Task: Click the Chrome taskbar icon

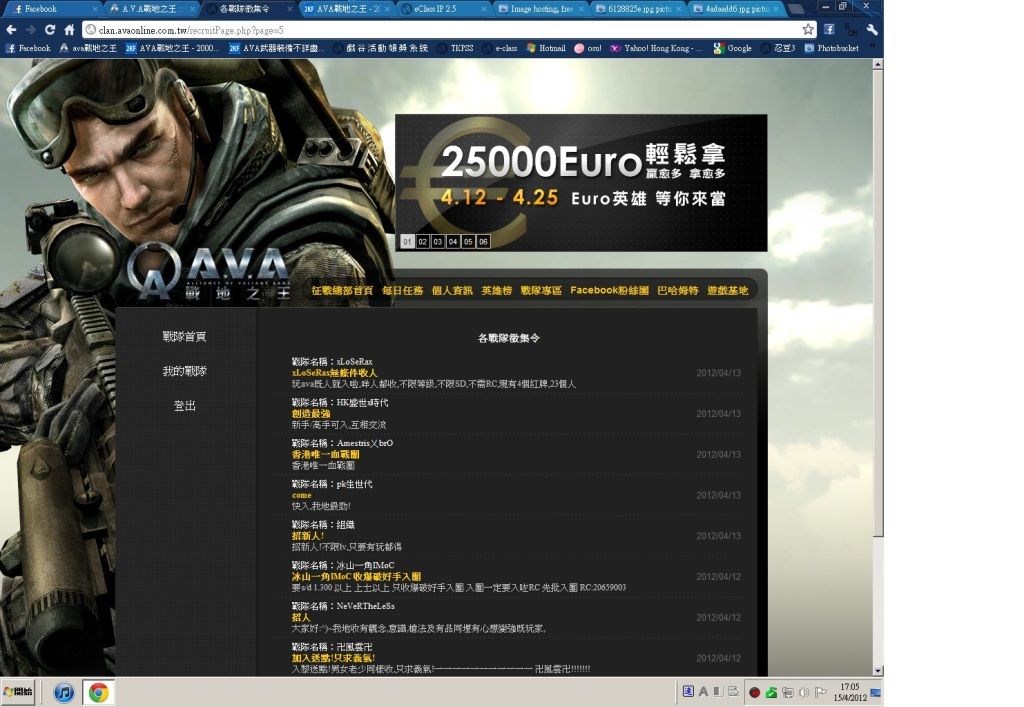Action: coord(99,692)
